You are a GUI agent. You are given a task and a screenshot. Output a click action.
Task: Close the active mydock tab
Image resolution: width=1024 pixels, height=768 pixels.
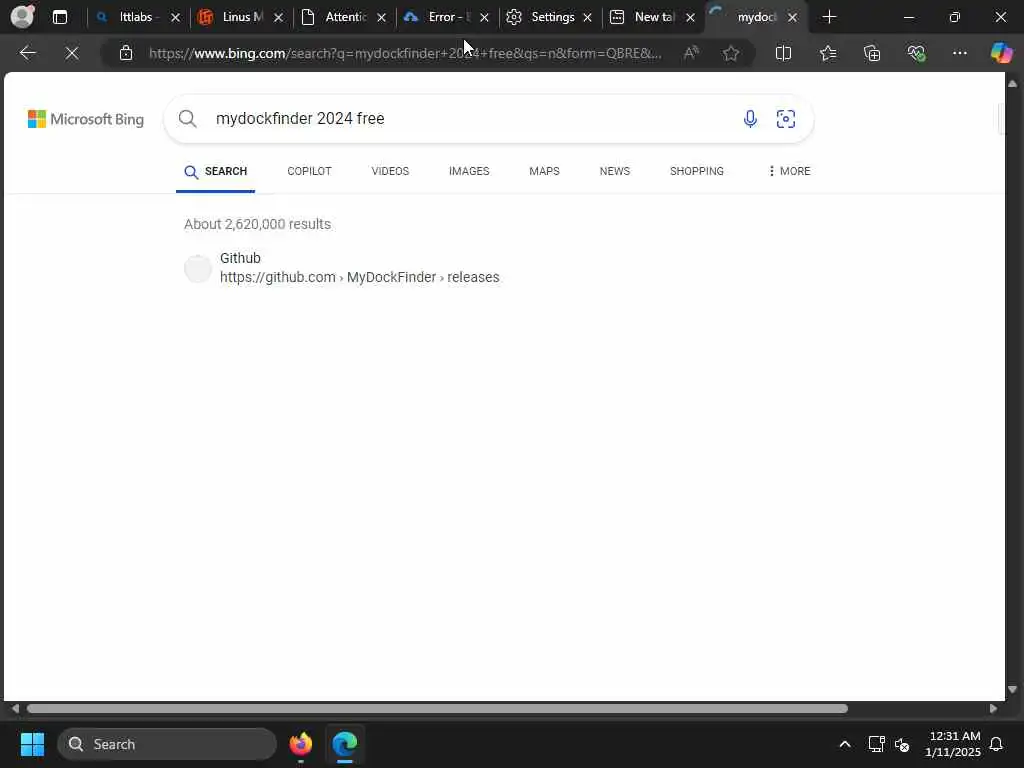coord(792,18)
